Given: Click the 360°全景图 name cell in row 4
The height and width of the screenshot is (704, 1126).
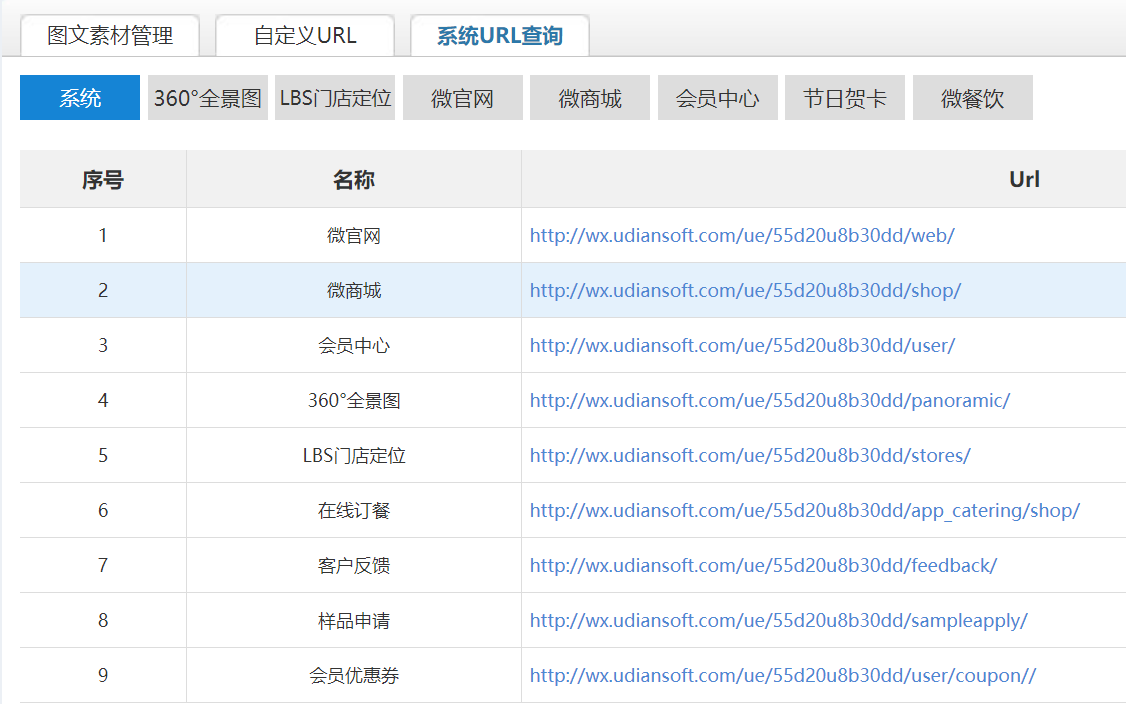Looking at the screenshot, I should (353, 400).
